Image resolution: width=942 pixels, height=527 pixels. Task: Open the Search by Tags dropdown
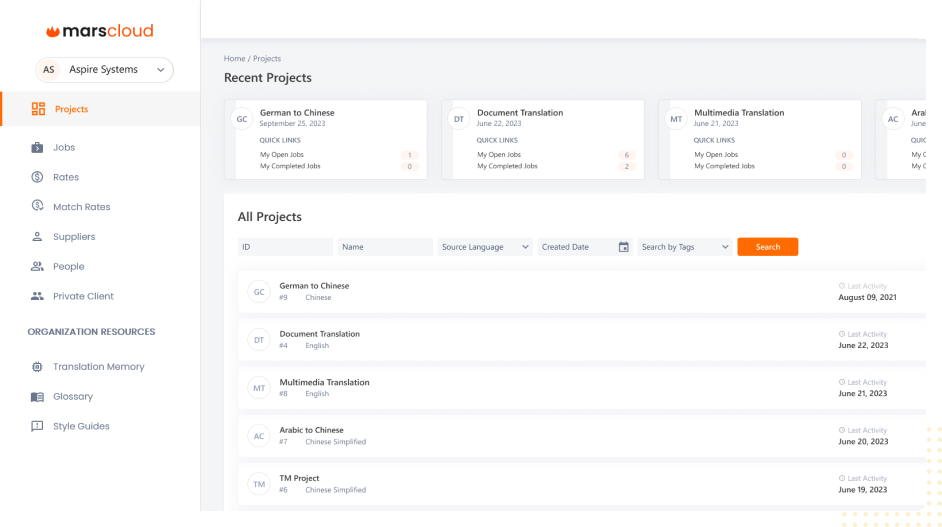pyautogui.click(x=685, y=247)
